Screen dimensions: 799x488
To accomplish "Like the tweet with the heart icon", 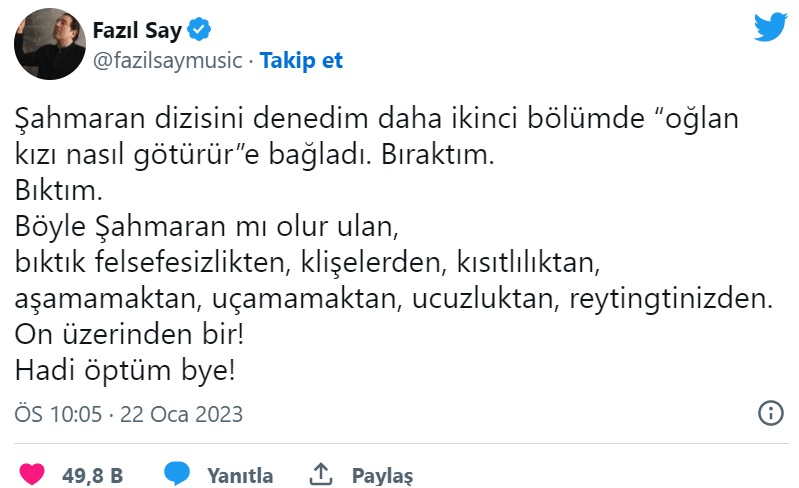I will tap(32, 473).
